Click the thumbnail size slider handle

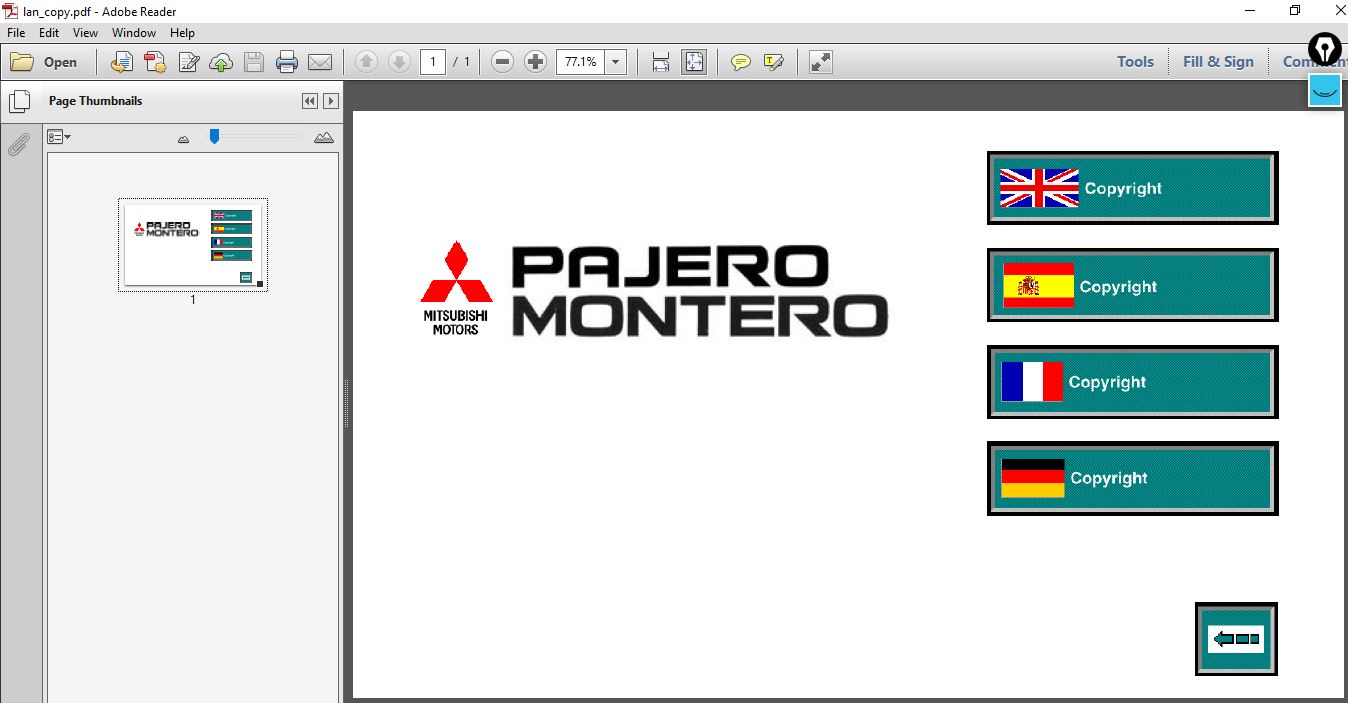214,136
